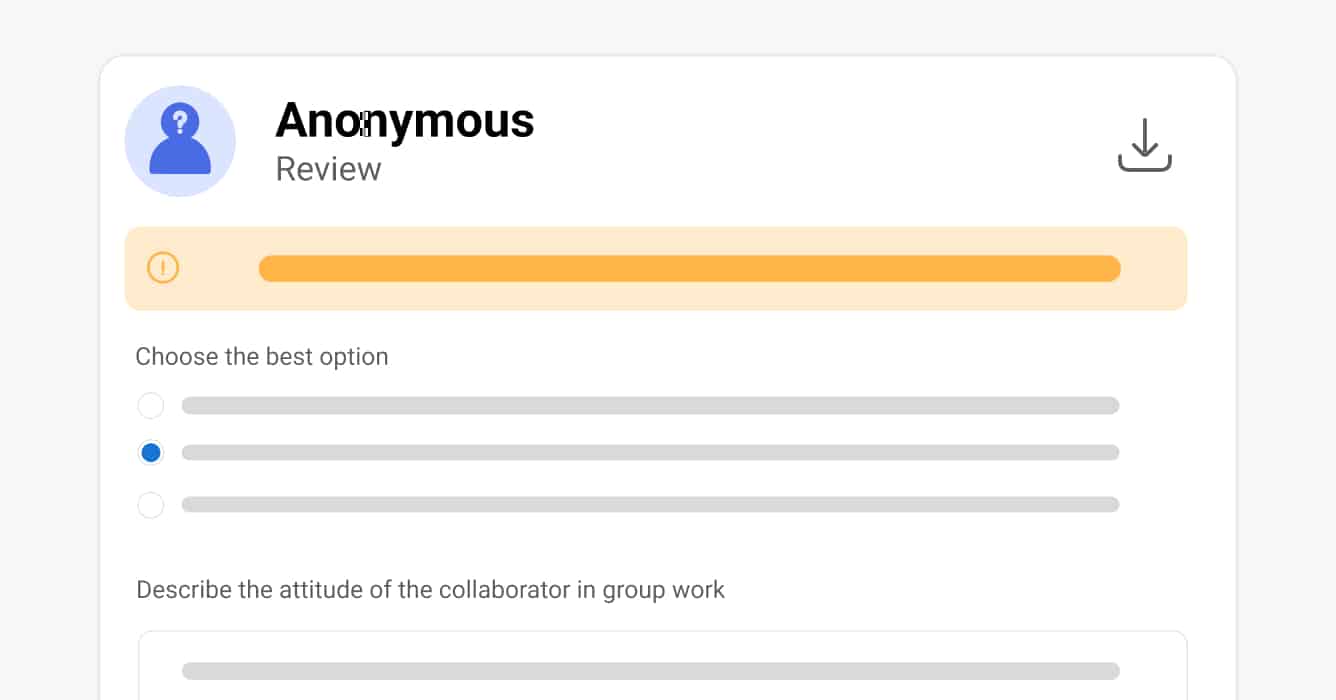
Task: Click the anonymous user avatar icon
Action: (180, 141)
